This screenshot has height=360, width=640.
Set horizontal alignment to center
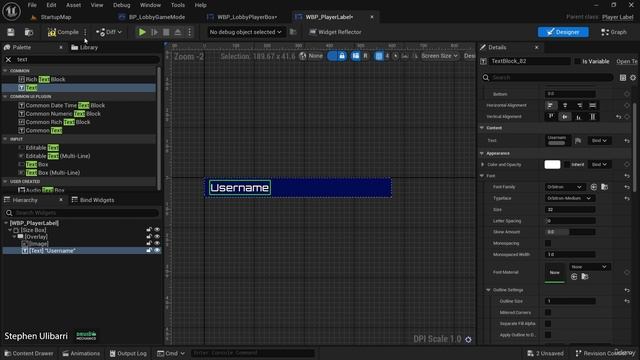pos(565,105)
